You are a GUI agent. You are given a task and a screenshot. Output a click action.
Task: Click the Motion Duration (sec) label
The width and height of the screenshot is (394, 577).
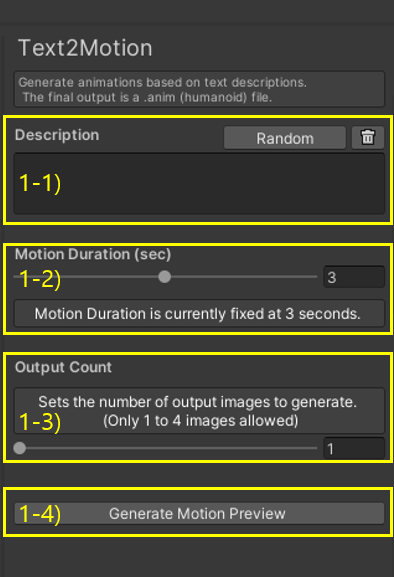(x=93, y=254)
